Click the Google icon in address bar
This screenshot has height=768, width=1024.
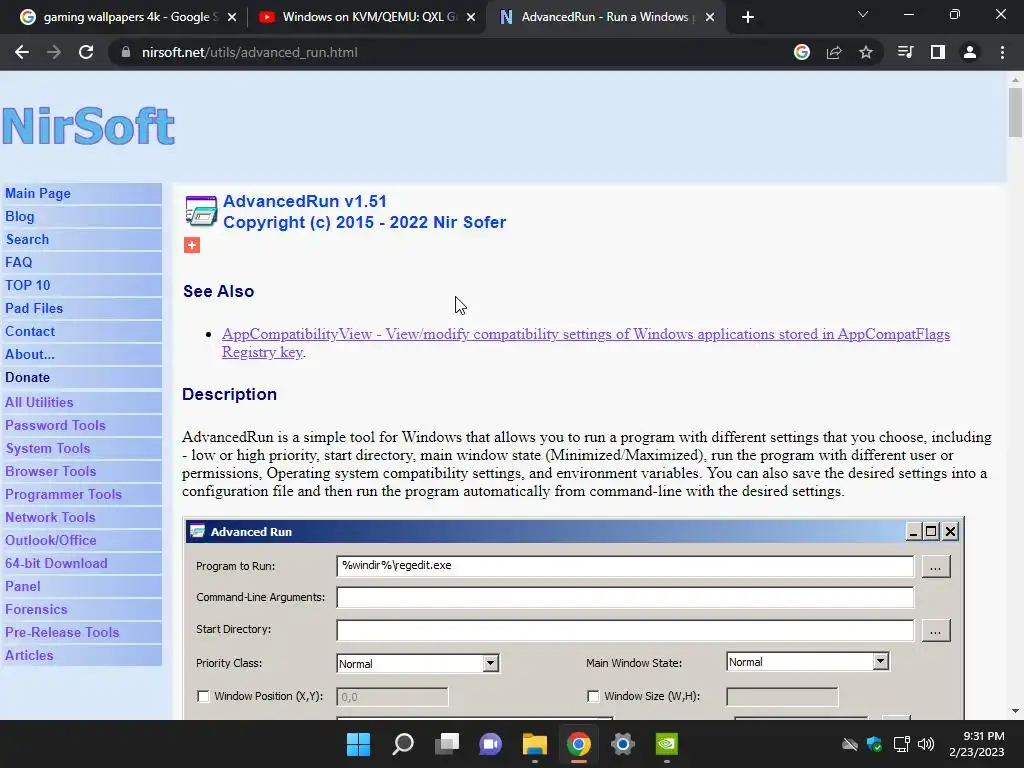tap(802, 52)
